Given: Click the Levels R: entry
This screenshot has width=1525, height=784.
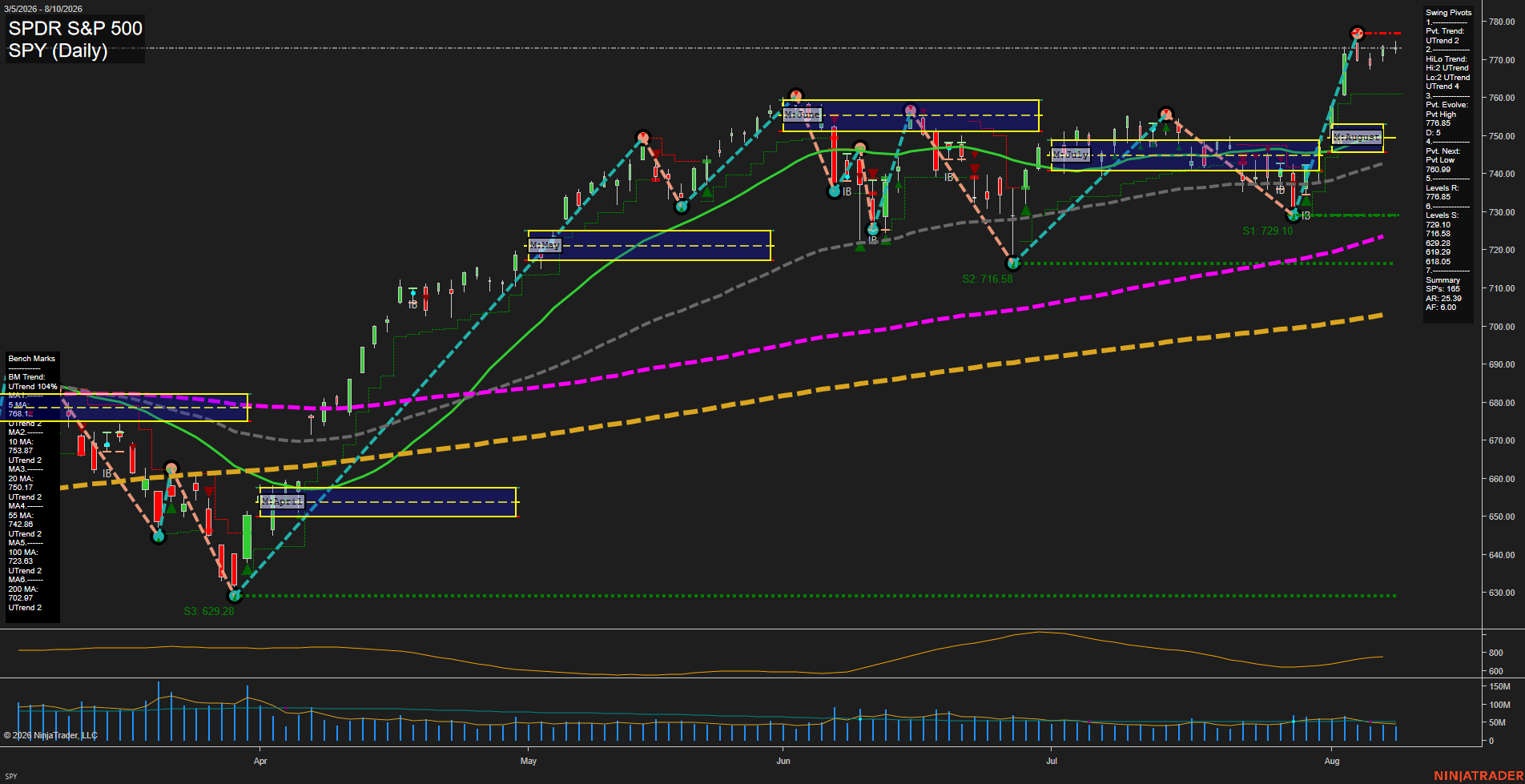Looking at the screenshot, I should [1442, 188].
